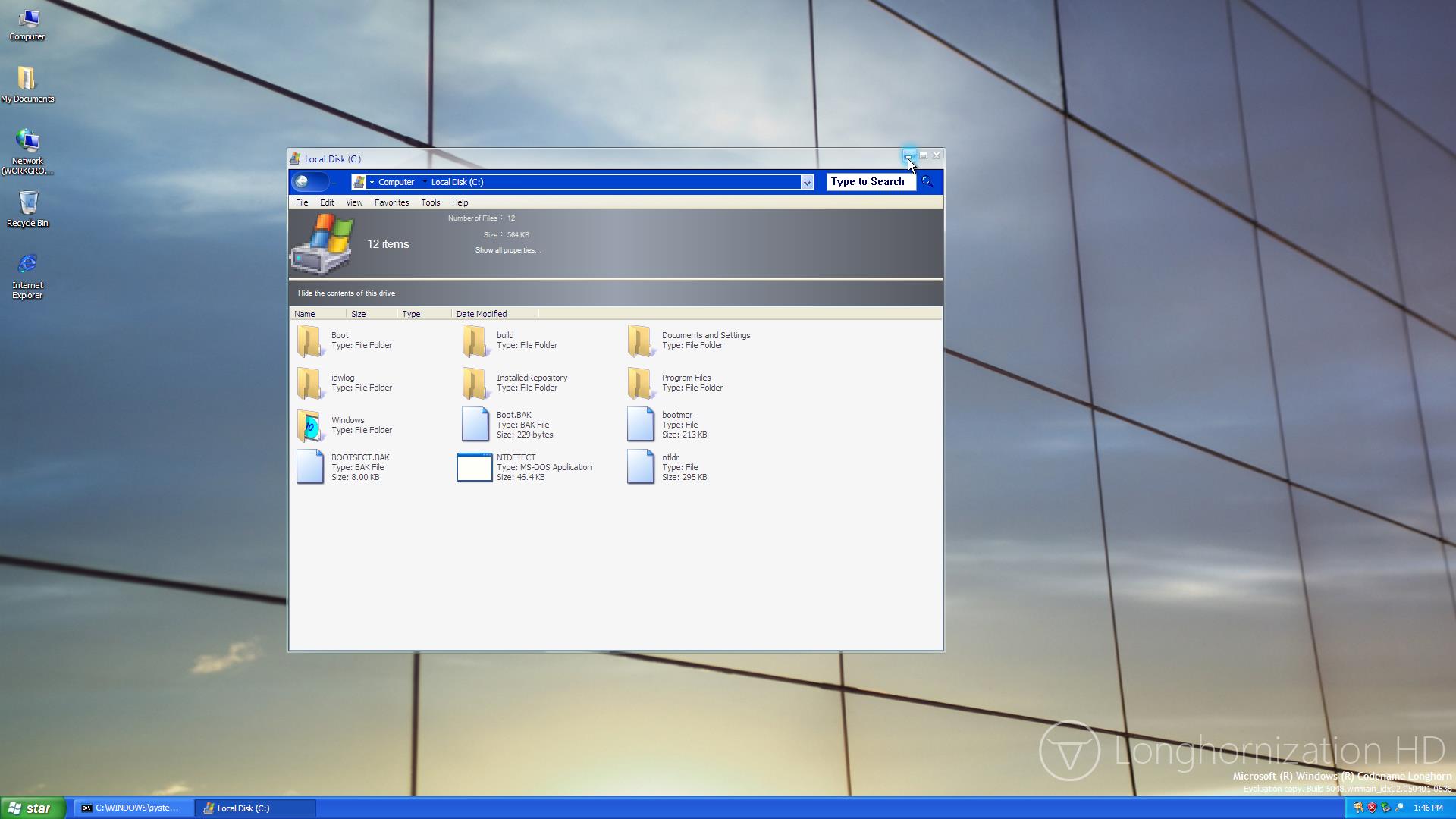Screen dimensions: 1456x819
Task: Click the Type to Search field
Action: (x=869, y=182)
